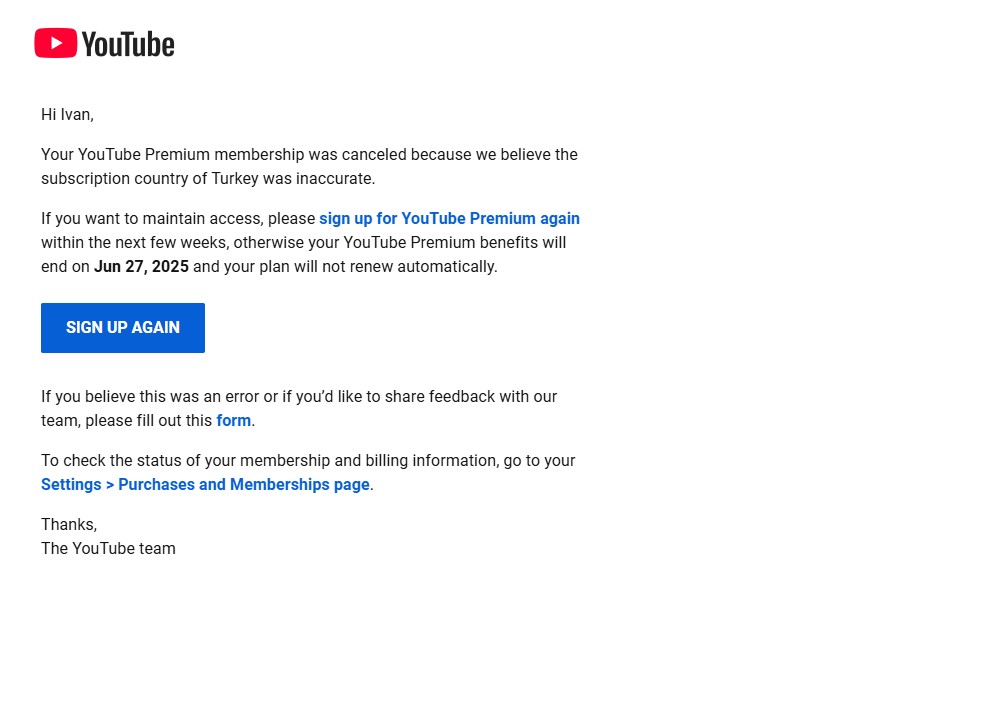Open the Settings > Purchases and Memberships page link

pos(206,484)
